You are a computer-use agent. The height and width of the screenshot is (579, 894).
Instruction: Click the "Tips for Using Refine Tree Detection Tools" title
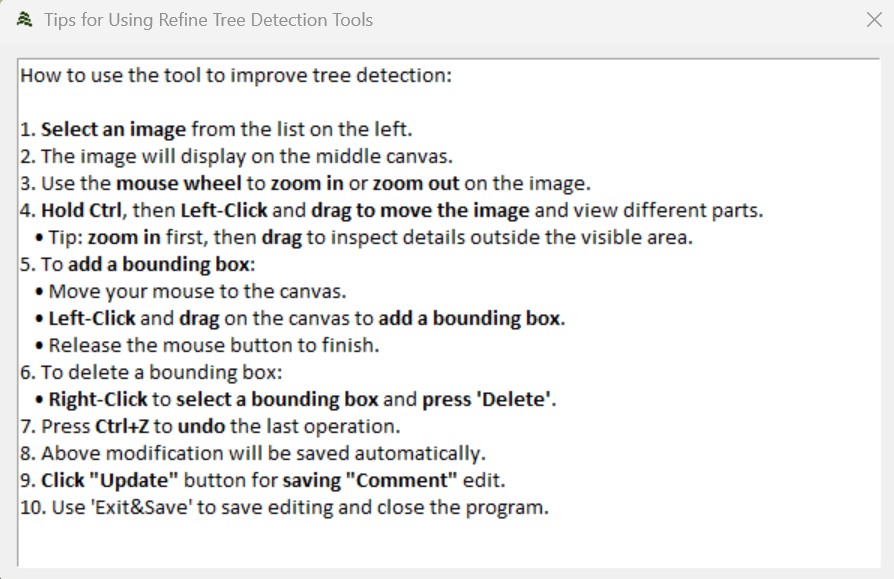208,20
